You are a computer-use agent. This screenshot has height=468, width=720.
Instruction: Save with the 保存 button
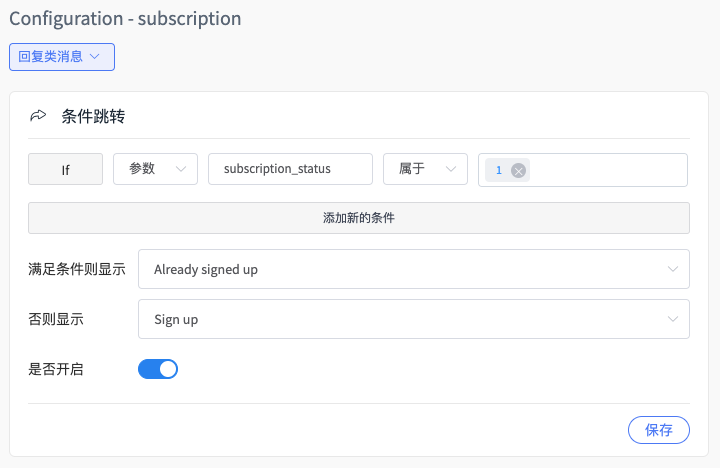[x=659, y=430]
